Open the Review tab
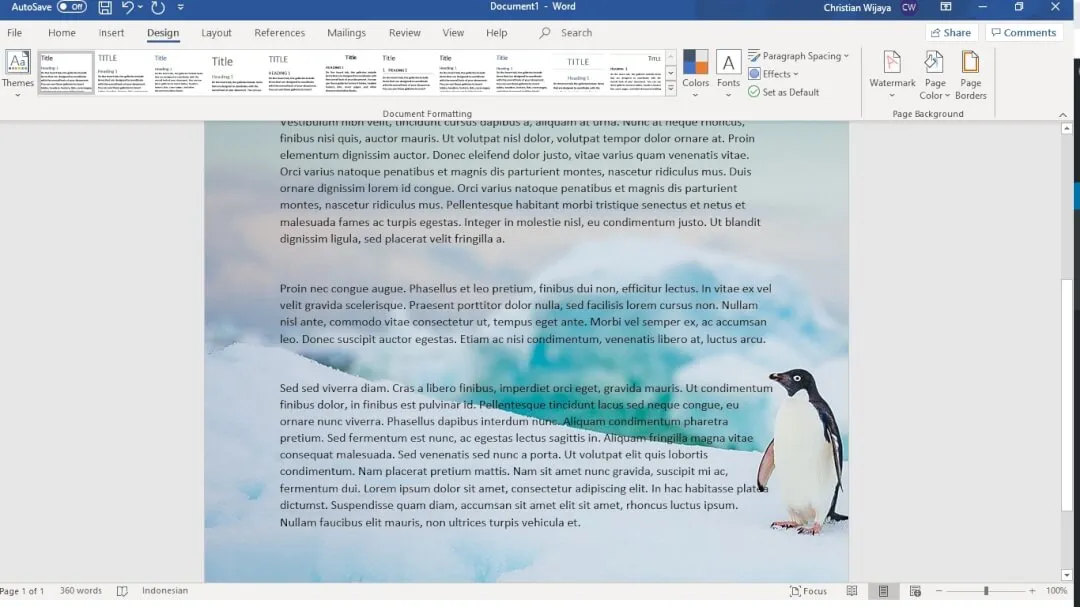The height and width of the screenshot is (607, 1080). [x=404, y=32]
